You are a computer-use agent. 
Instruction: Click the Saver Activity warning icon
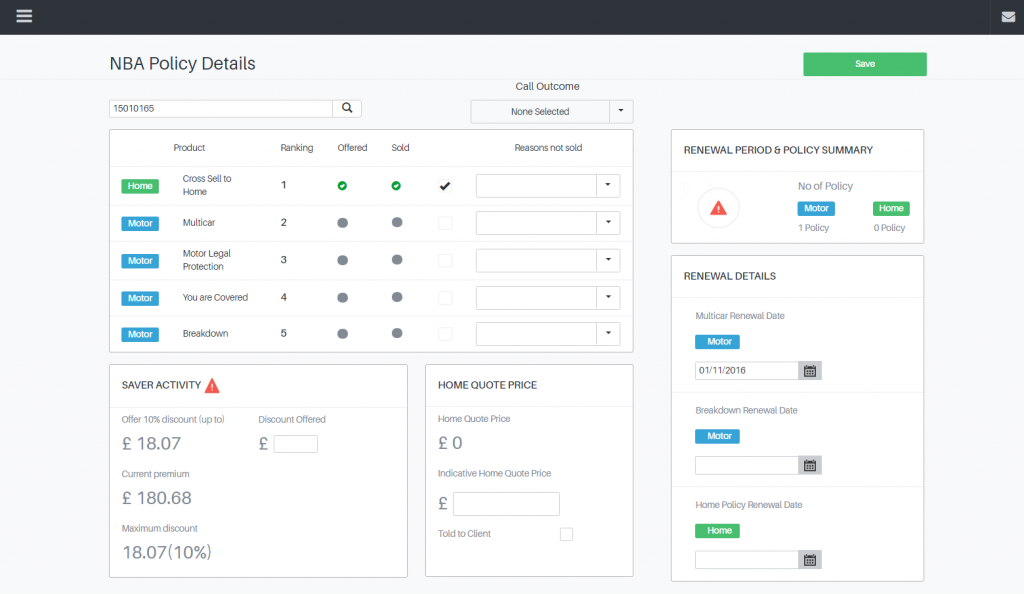pos(212,385)
